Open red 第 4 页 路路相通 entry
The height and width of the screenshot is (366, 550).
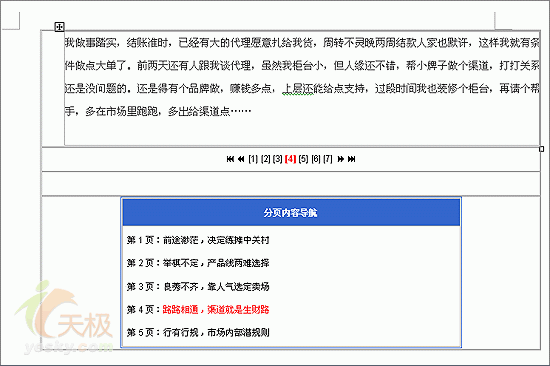coord(198,310)
